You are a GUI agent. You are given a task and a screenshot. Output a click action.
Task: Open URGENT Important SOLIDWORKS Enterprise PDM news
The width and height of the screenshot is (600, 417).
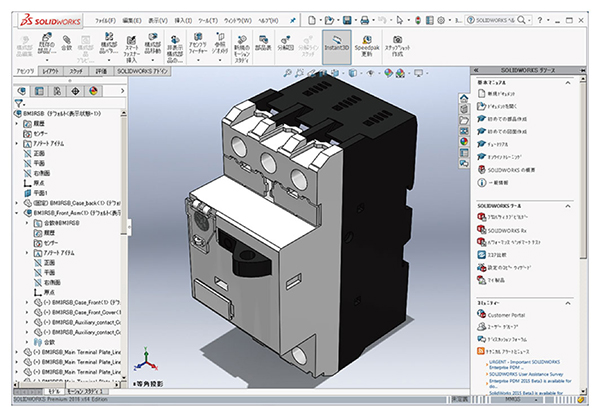[x=524, y=364]
